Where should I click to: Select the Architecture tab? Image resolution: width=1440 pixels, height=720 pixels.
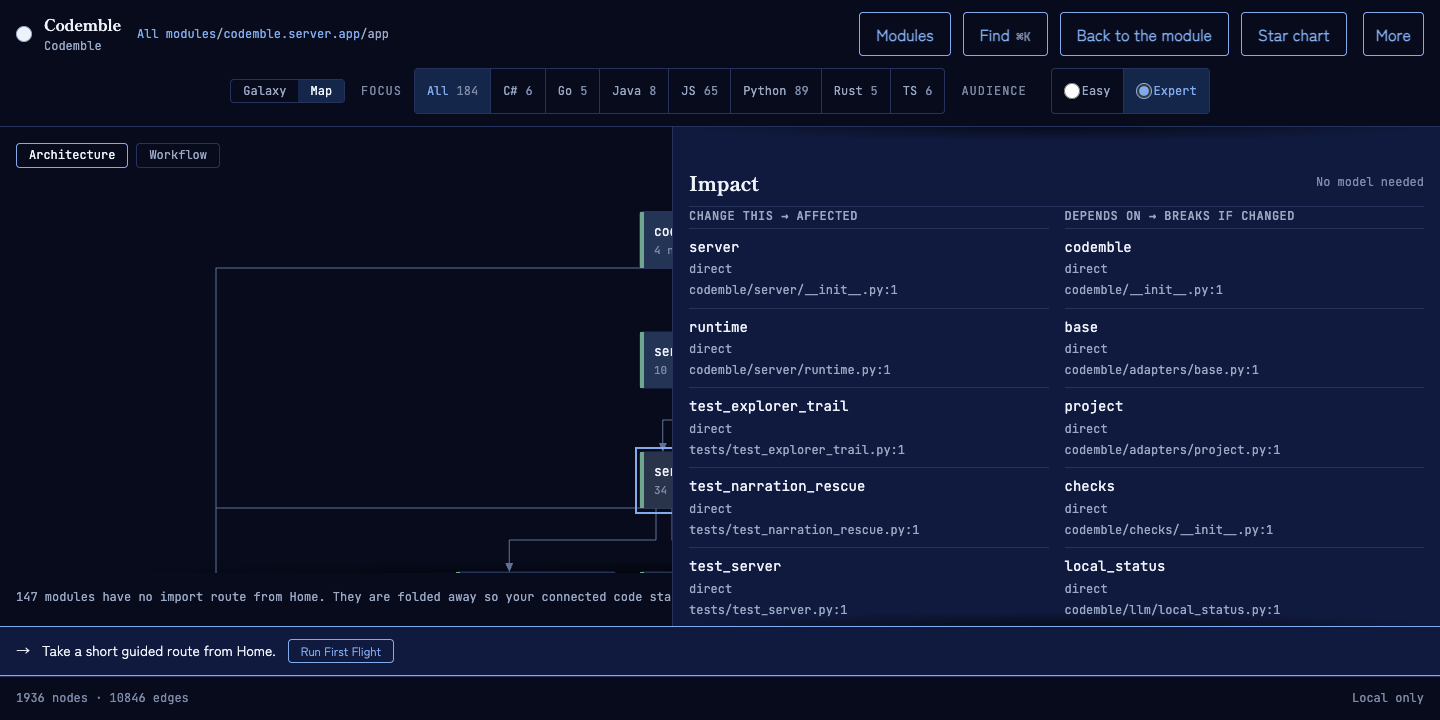pyautogui.click(x=72, y=155)
